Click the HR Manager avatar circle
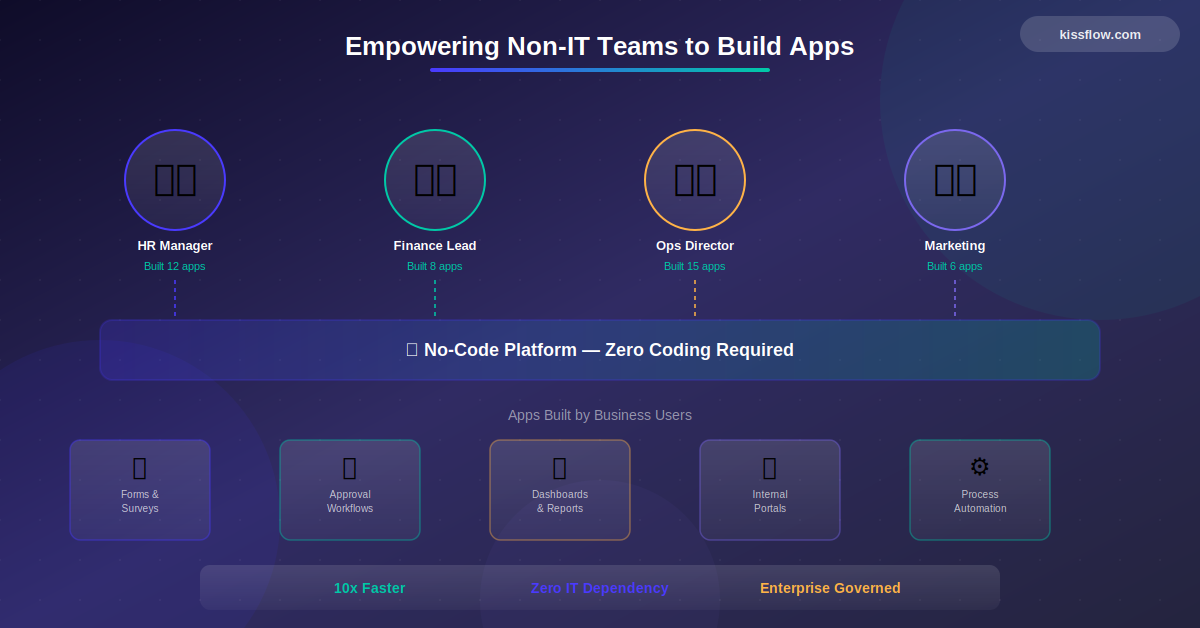Image resolution: width=1200 pixels, height=628 pixels. (175, 180)
